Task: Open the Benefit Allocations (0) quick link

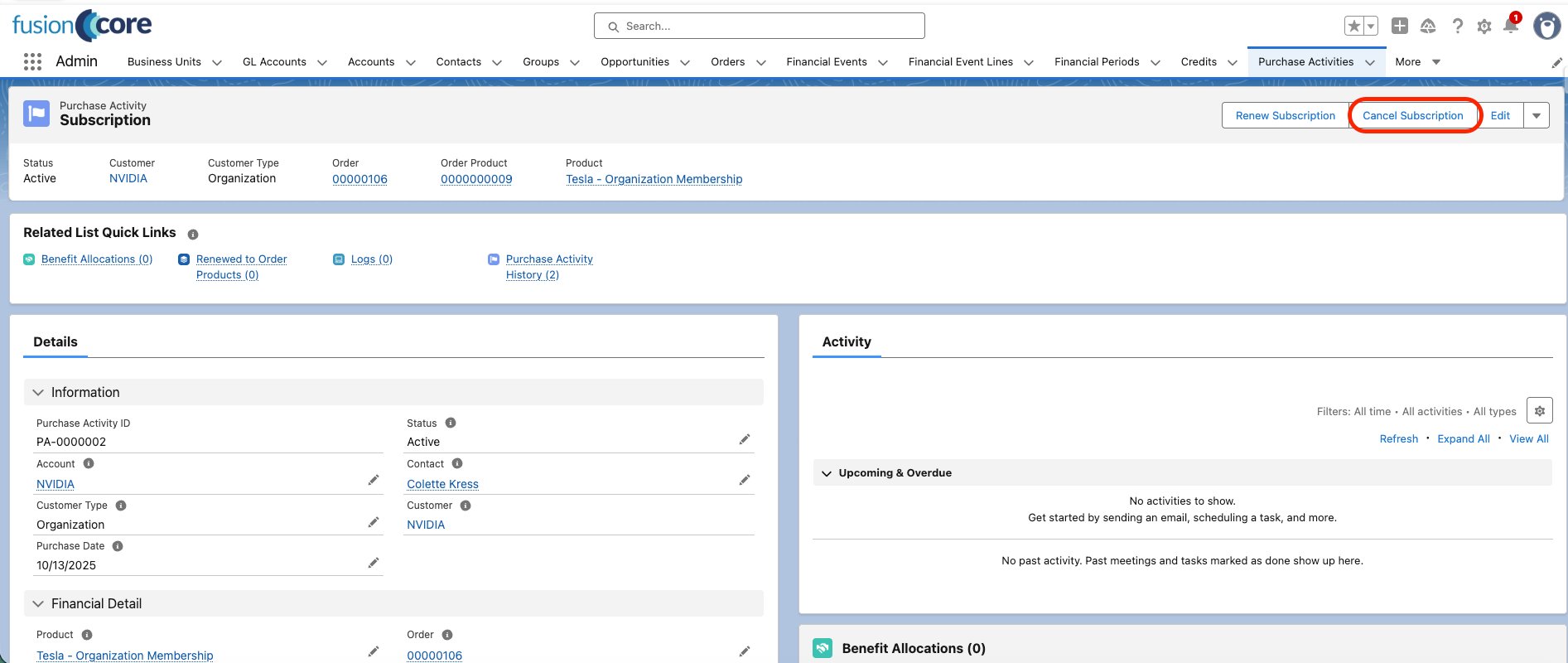Action: point(97,259)
